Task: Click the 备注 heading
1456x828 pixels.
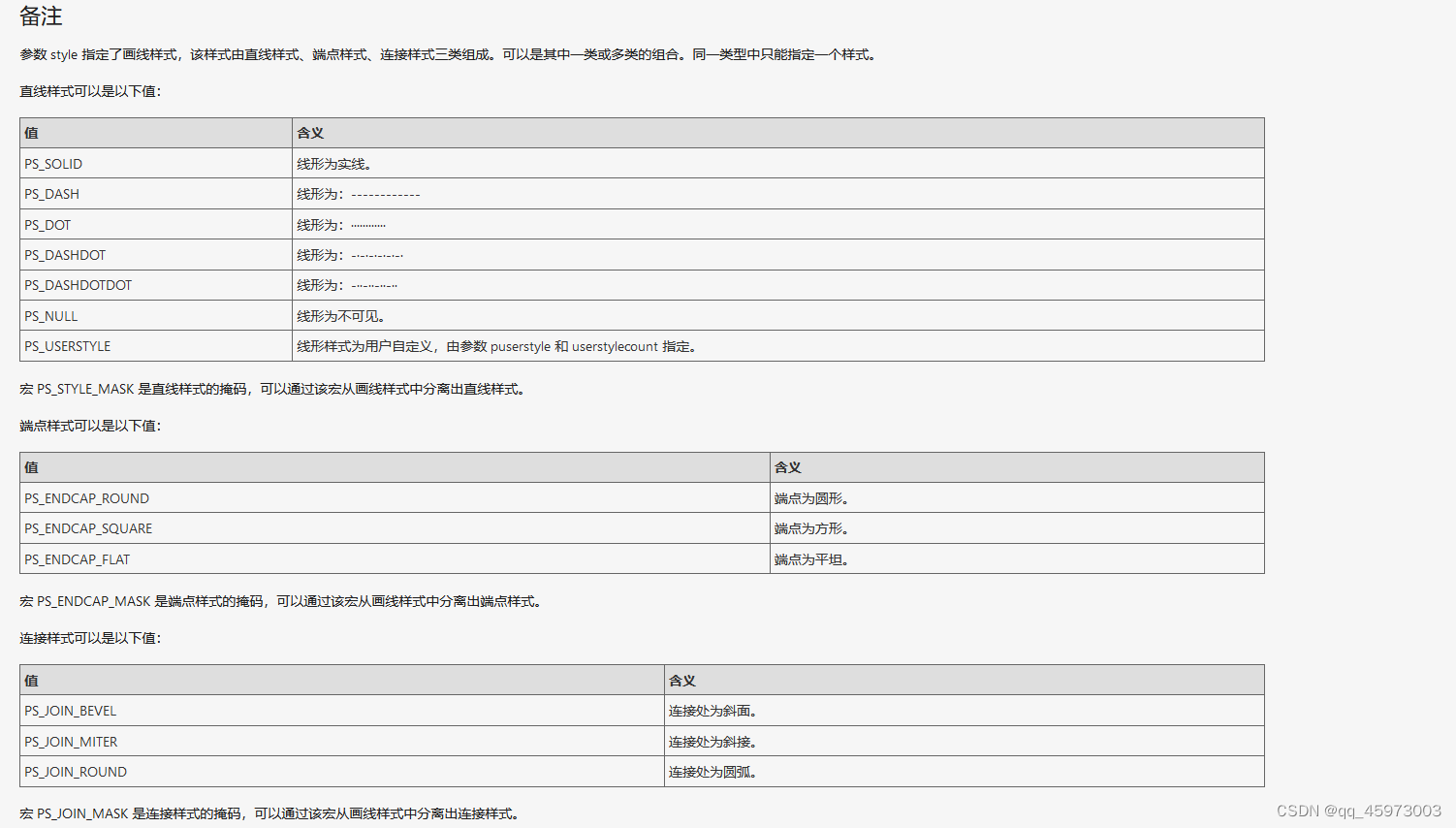Action: 41,16
